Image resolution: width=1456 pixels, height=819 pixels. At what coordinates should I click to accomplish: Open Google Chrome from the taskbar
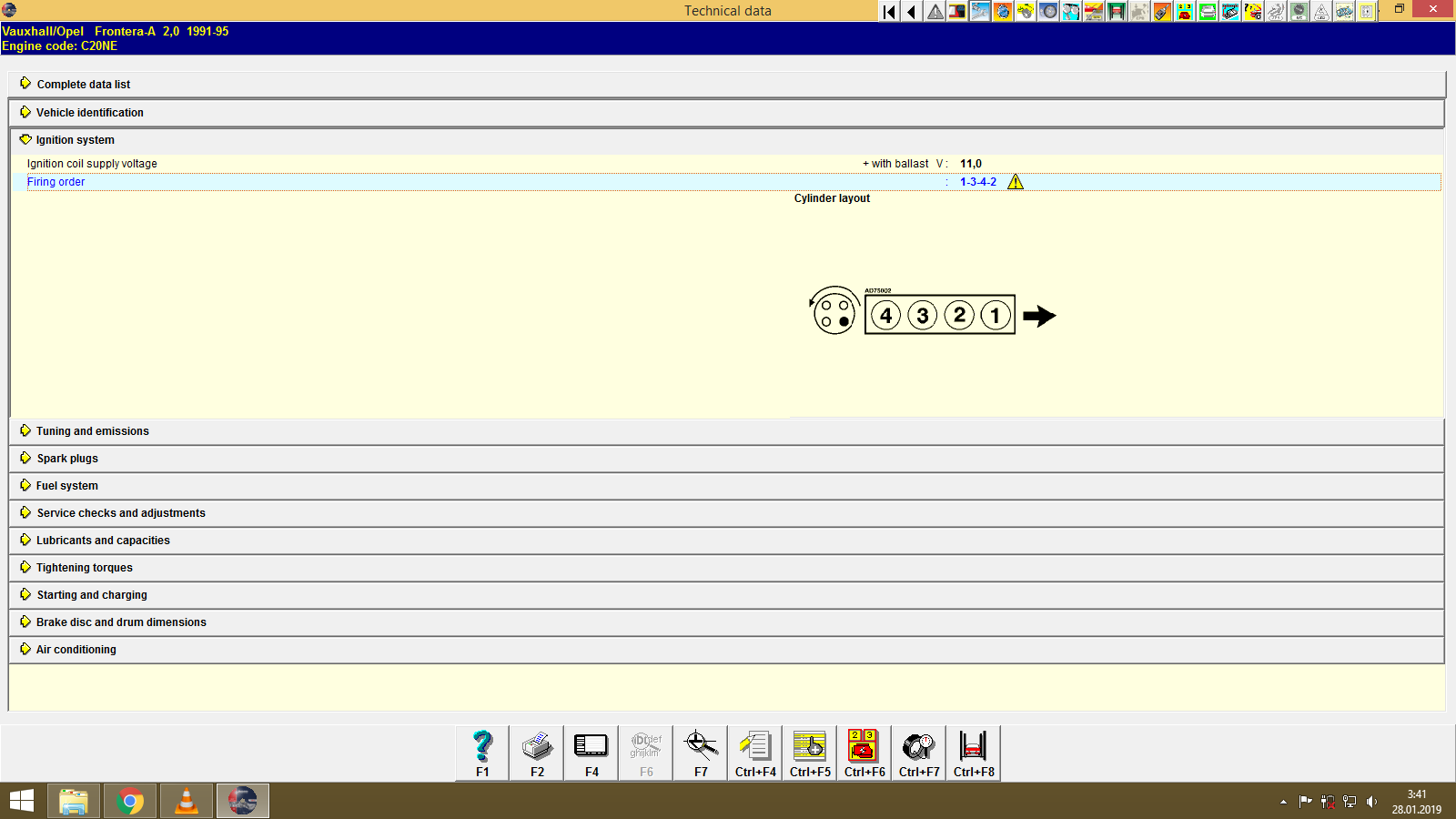[130, 801]
